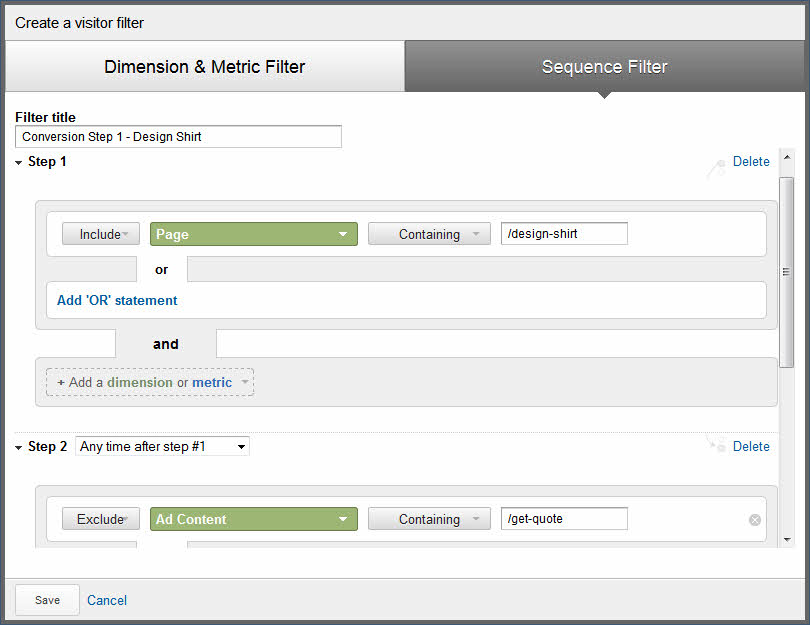The height and width of the screenshot is (625, 810).
Task: Toggle the Exclude button in Step 2
Action: click(101, 519)
